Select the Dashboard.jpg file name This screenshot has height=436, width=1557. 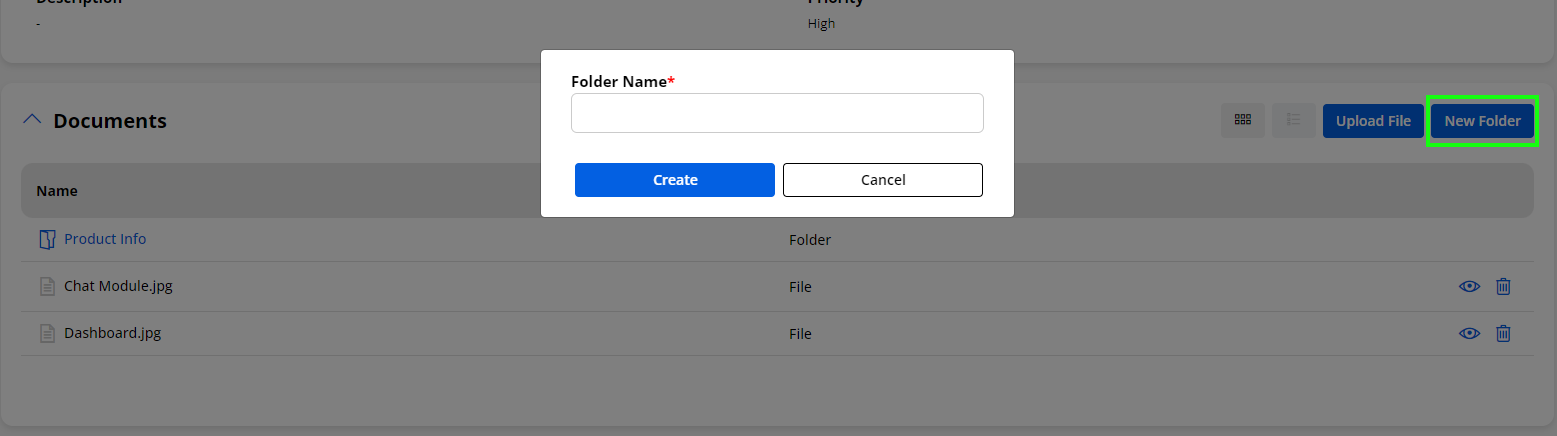(x=112, y=333)
